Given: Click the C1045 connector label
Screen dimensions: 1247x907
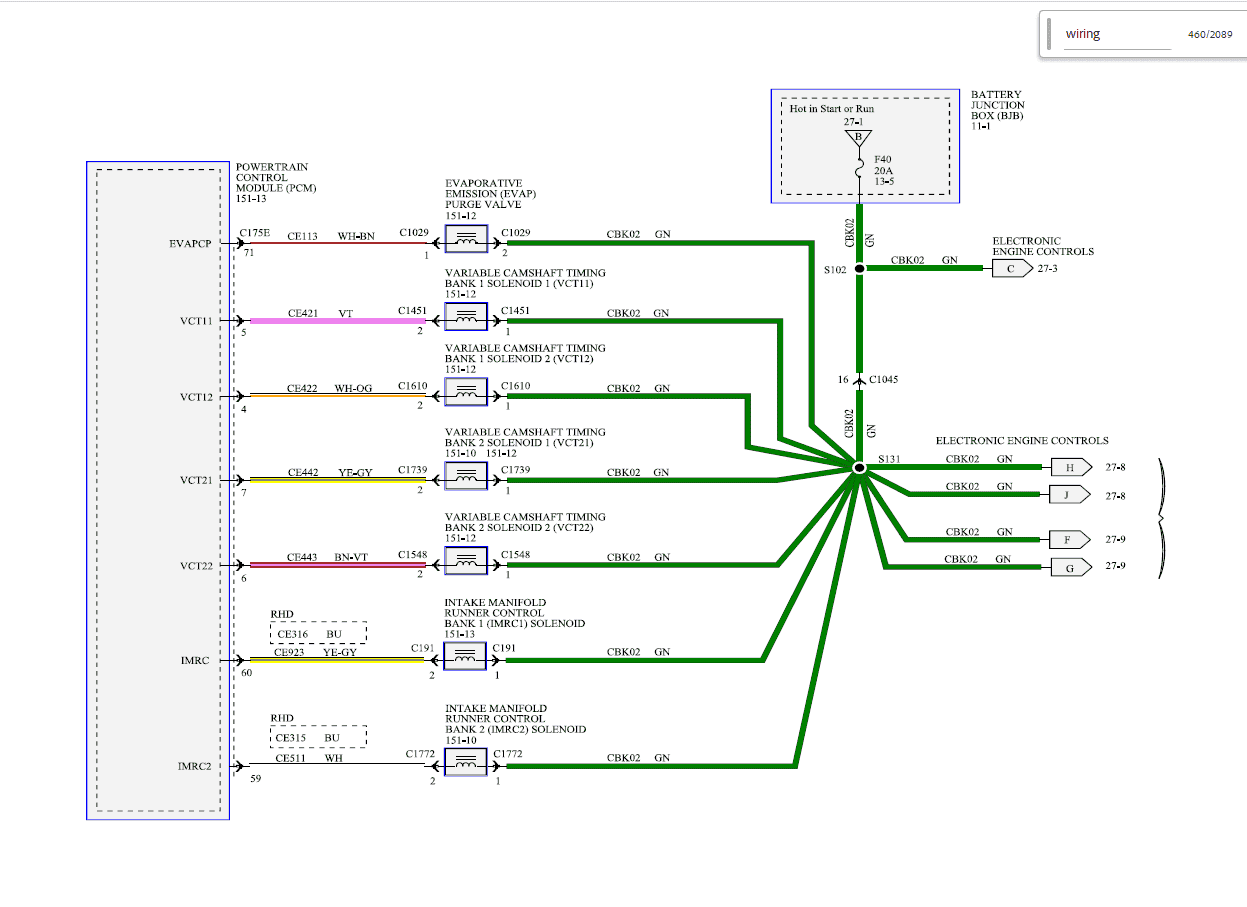Looking at the screenshot, I should pos(885,380).
